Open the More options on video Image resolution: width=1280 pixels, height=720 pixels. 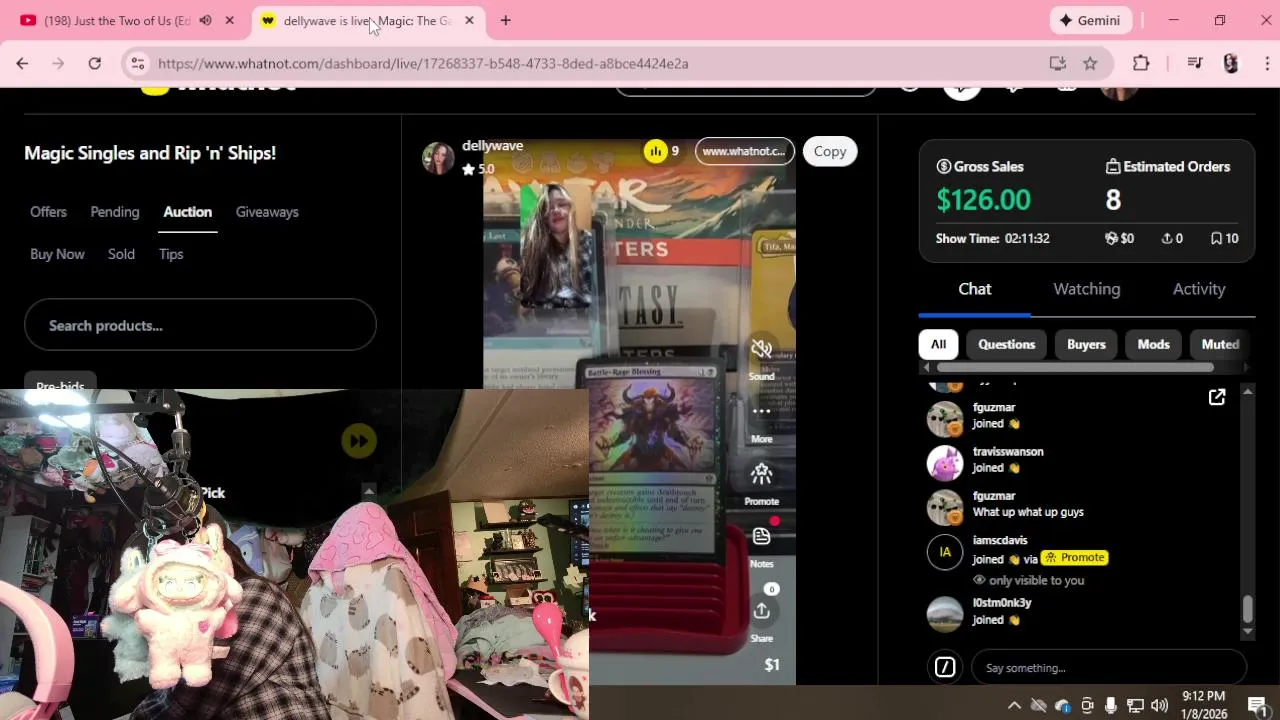coord(762,411)
